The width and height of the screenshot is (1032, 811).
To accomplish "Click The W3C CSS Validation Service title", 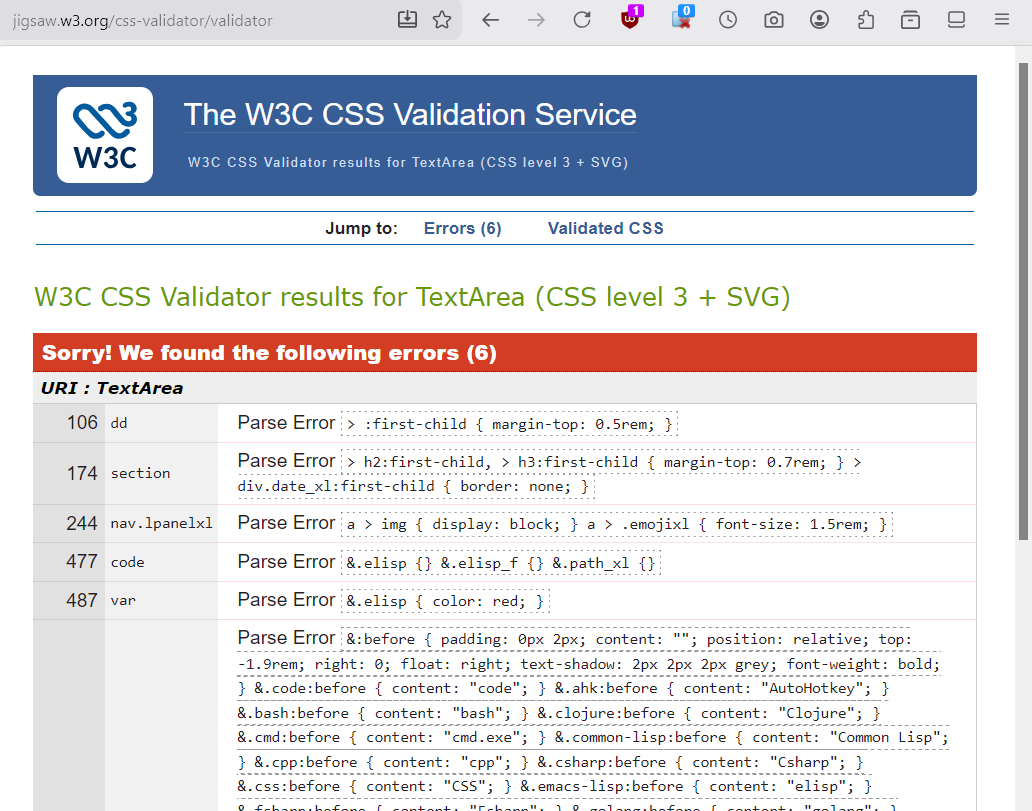I will pos(410,115).
